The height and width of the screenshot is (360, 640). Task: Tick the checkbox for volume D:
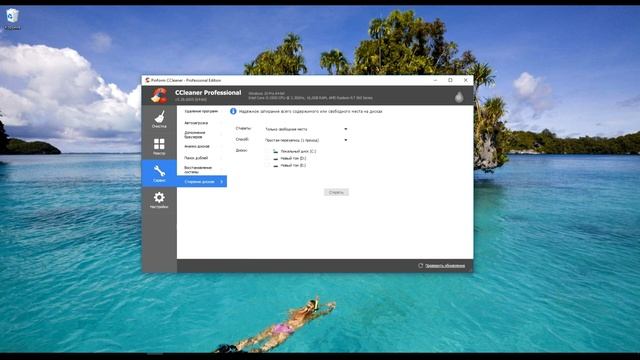(x=267, y=158)
